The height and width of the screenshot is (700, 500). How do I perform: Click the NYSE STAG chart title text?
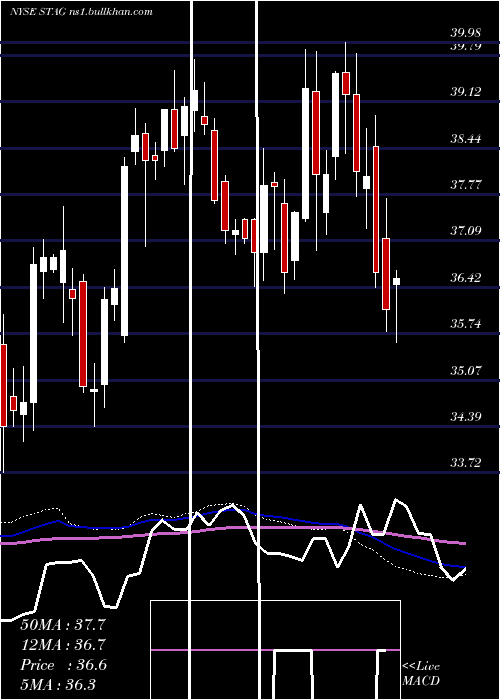click(x=81, y=12)
